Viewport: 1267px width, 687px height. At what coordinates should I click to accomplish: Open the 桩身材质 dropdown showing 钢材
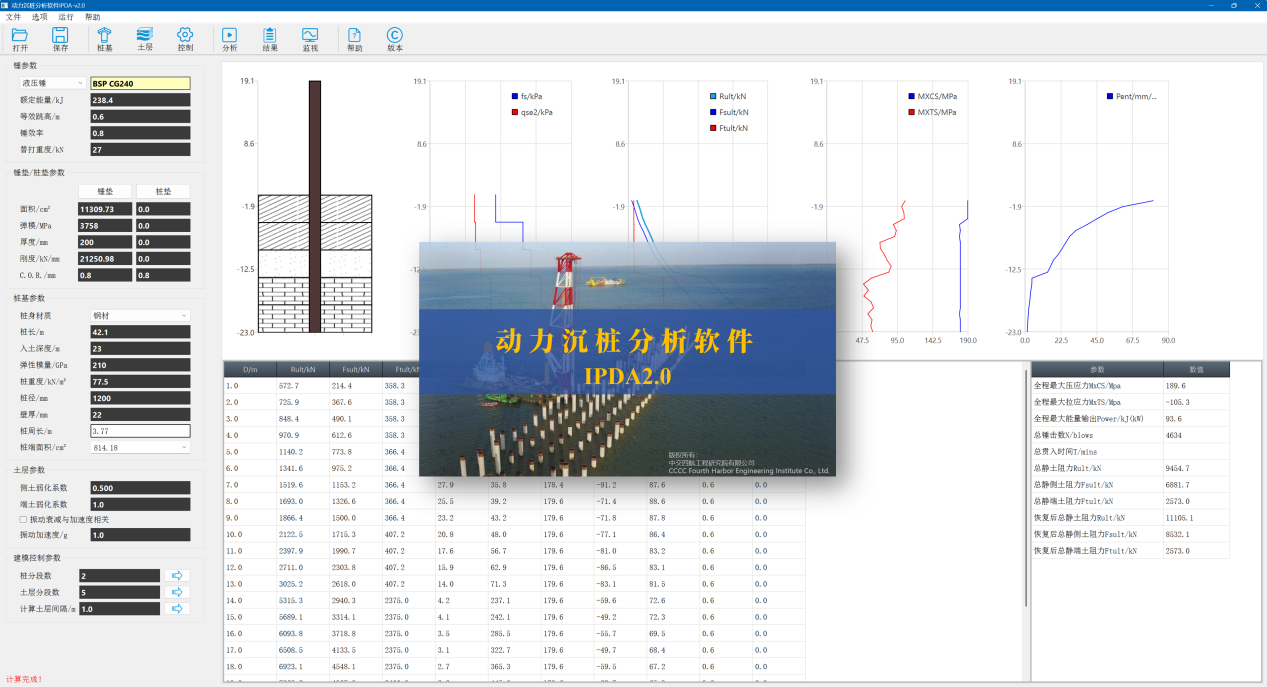(139, 315)
